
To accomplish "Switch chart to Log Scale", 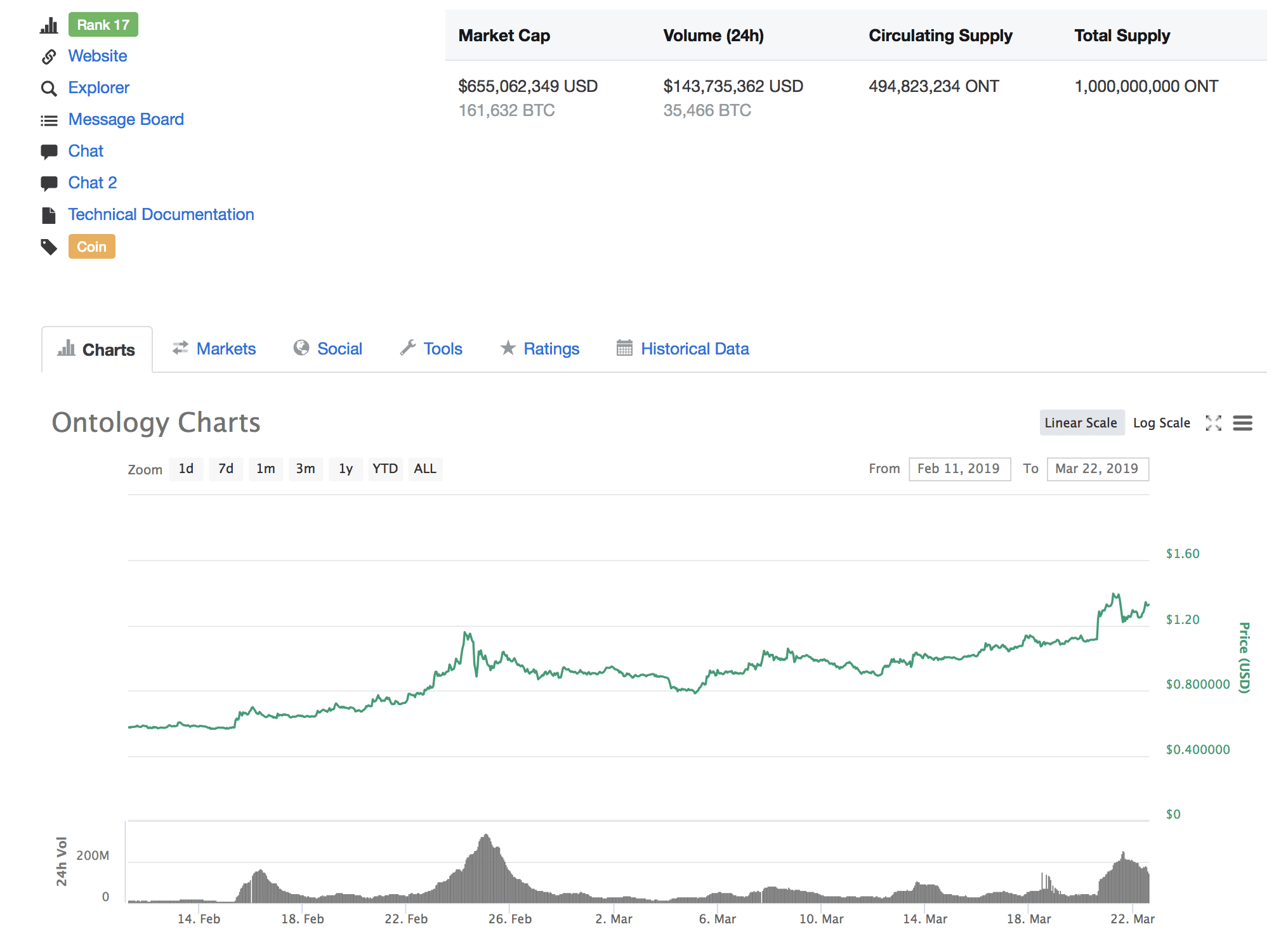I will tap(1162, 423).
